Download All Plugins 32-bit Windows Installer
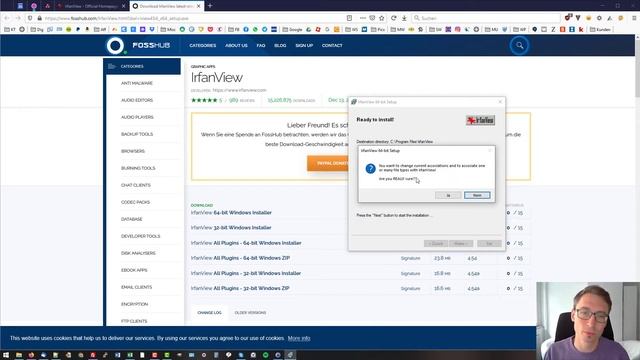This screenshot has height=360, width=640. [246, 273]
